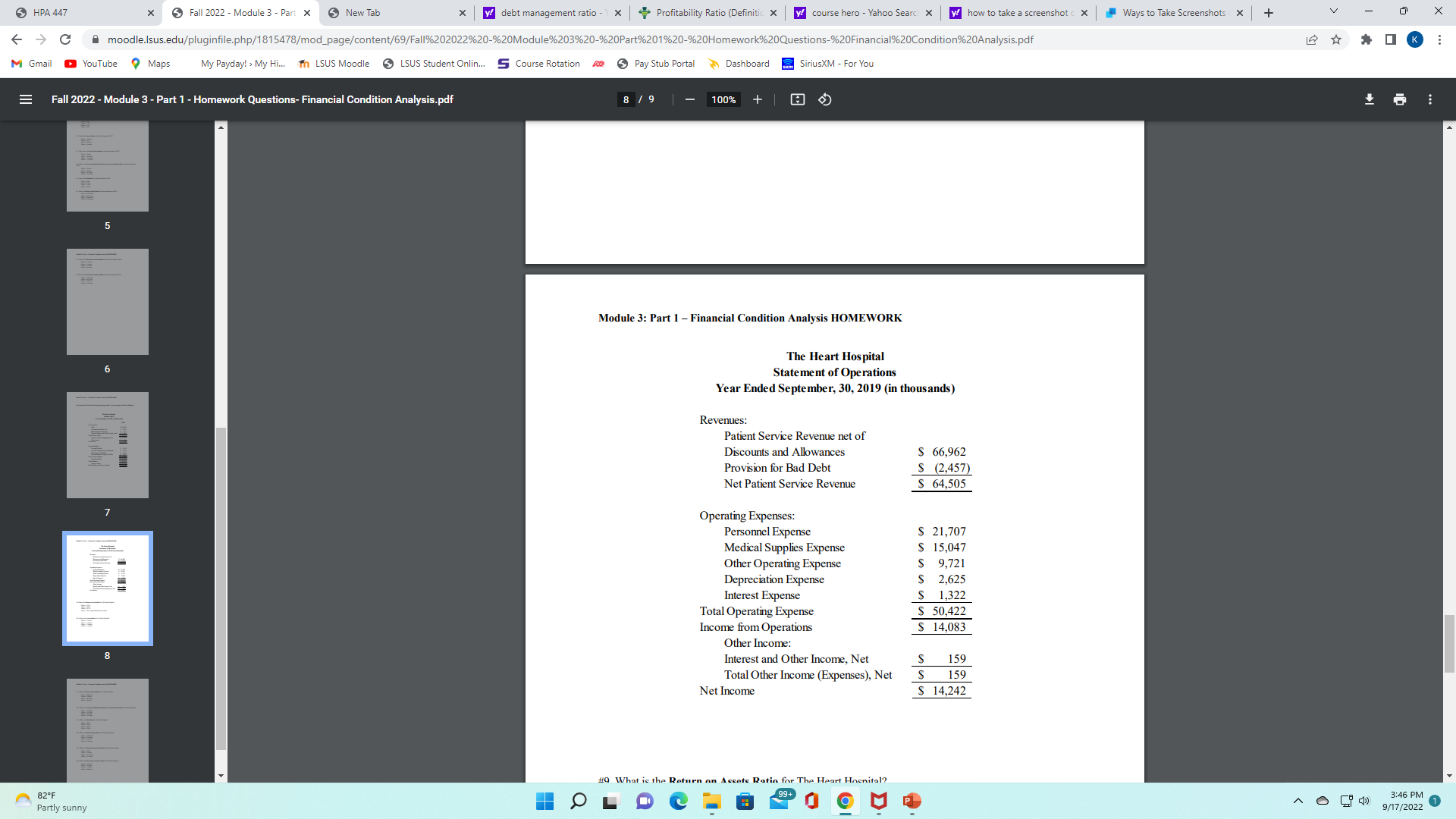This screenshot has width=1456, height=819.
Task: Toggle the PDF thumbnail sidebar
Action: [x=25, y=99]
